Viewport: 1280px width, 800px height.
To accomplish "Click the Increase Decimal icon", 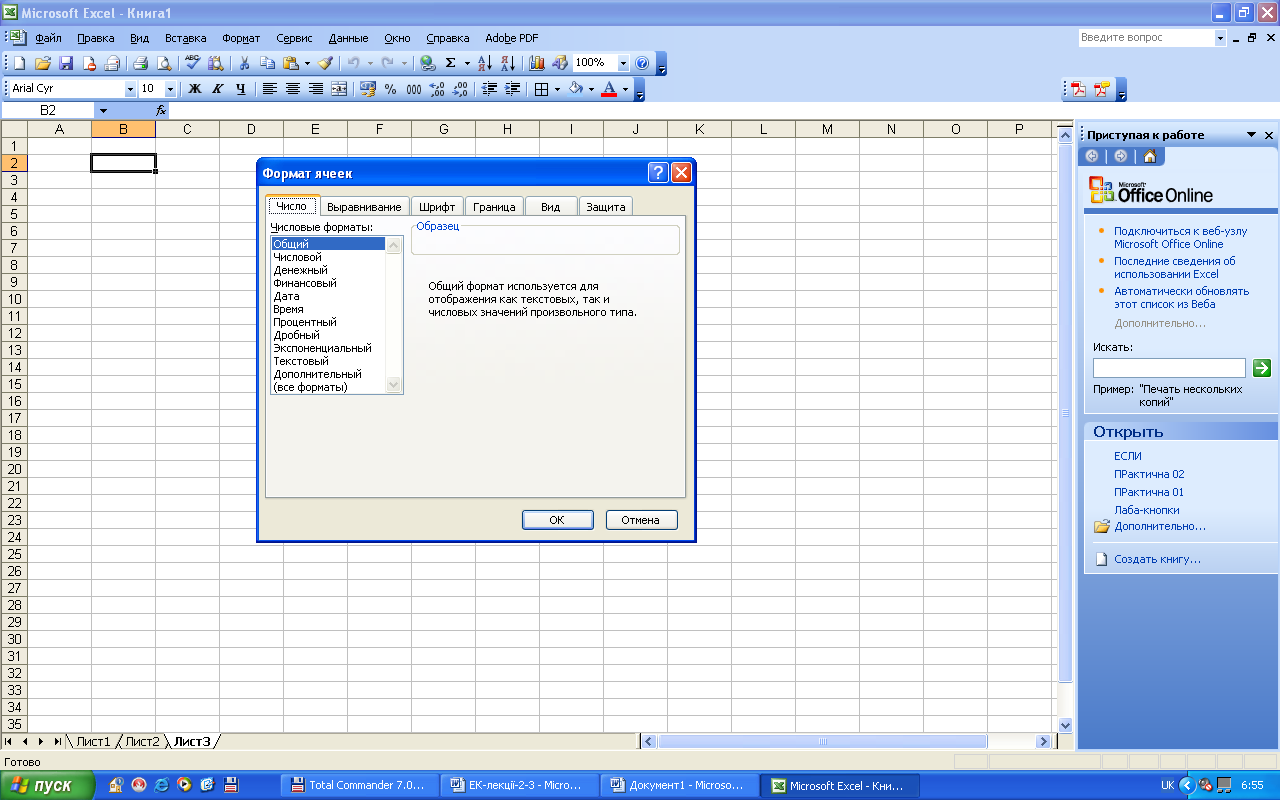I will coord(437,89).
